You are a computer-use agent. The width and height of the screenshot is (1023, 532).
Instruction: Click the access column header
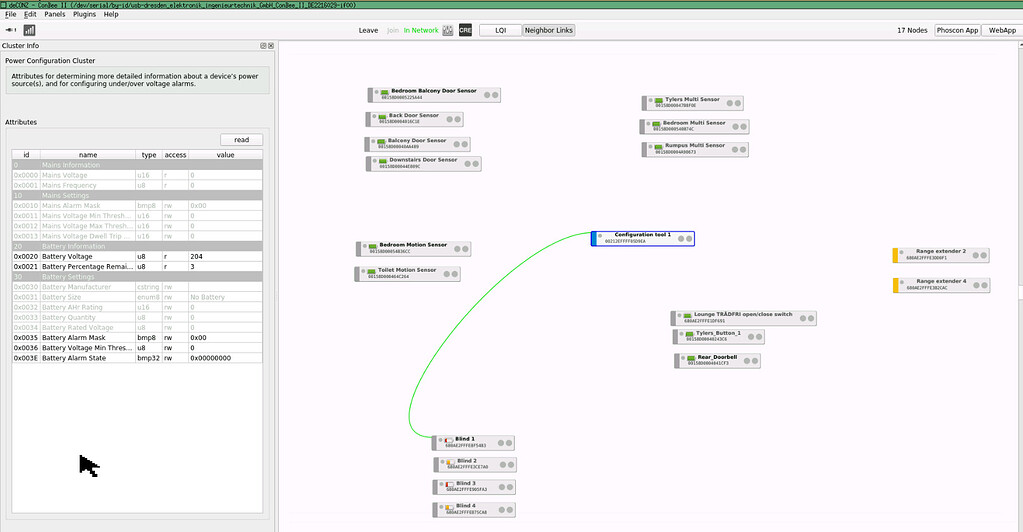175,155
